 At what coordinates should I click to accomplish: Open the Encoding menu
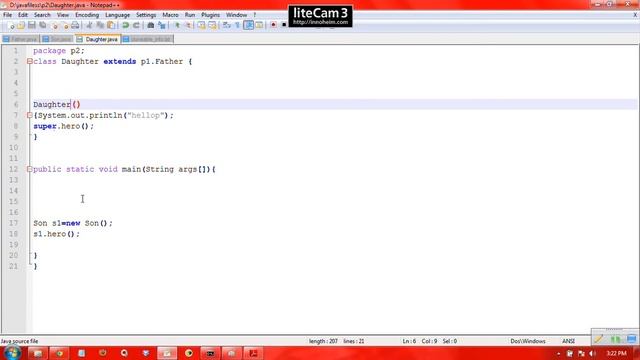pos(87,15)
